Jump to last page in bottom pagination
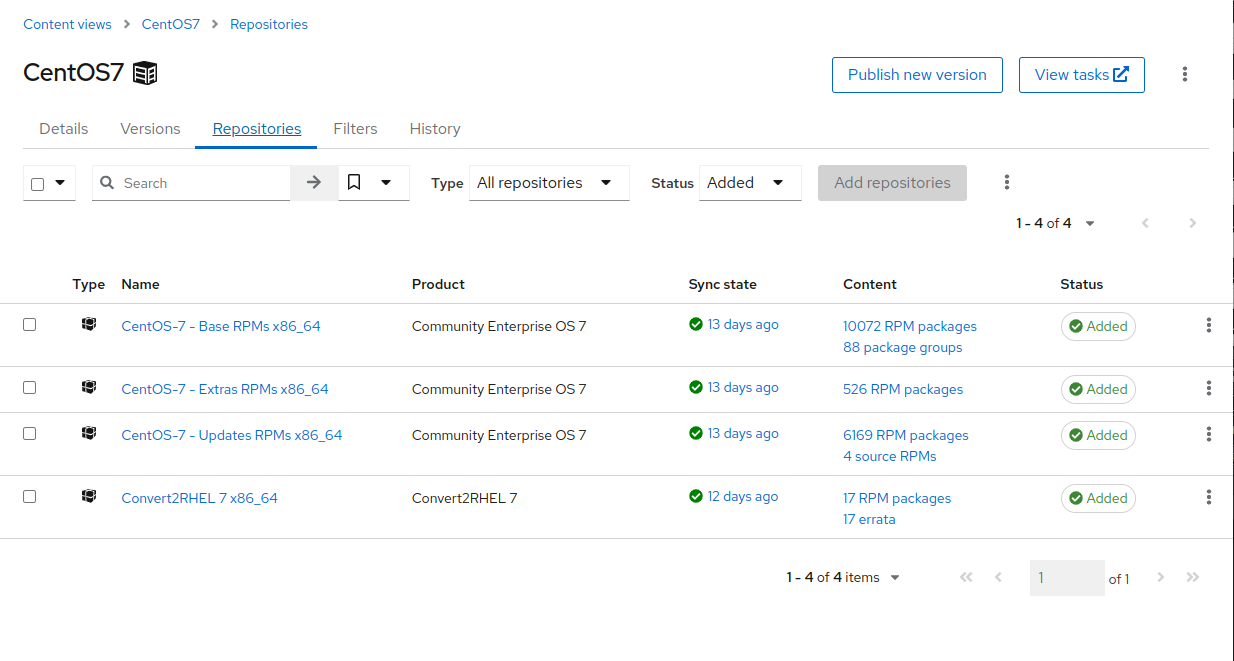This screenshot has height=661, width=1234. (x=1192, y=577)
